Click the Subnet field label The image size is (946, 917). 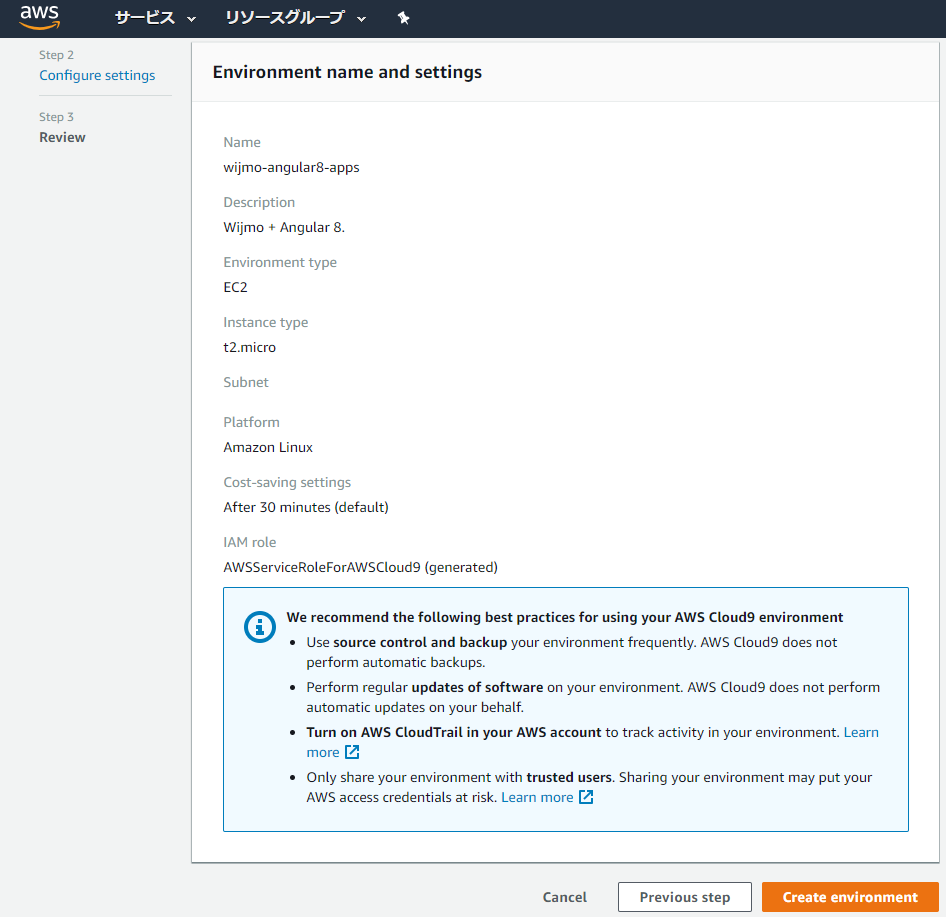[x=246, y=382]
